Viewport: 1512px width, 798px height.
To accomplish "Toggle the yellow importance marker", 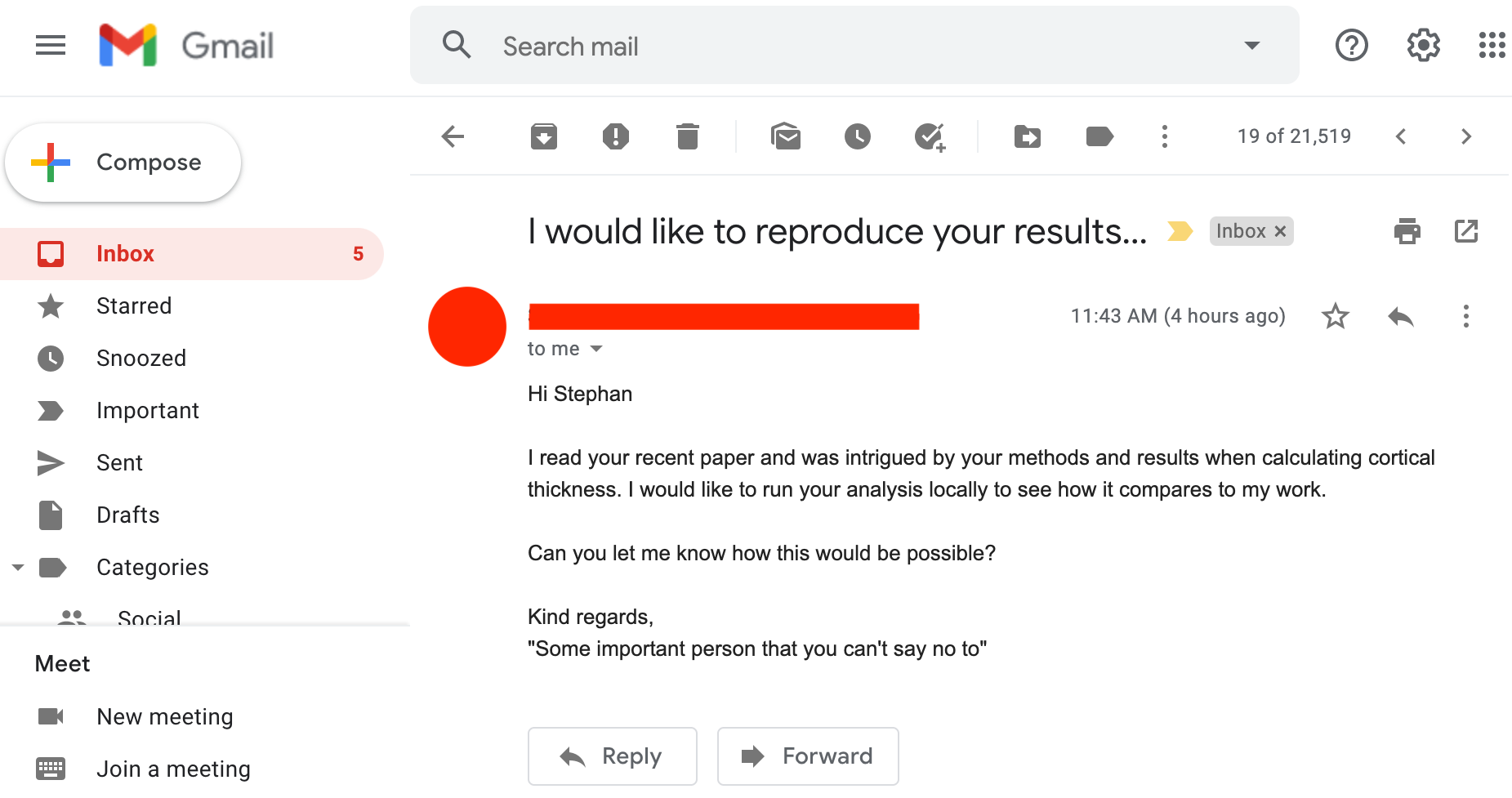I will (x=1180, y=232).
